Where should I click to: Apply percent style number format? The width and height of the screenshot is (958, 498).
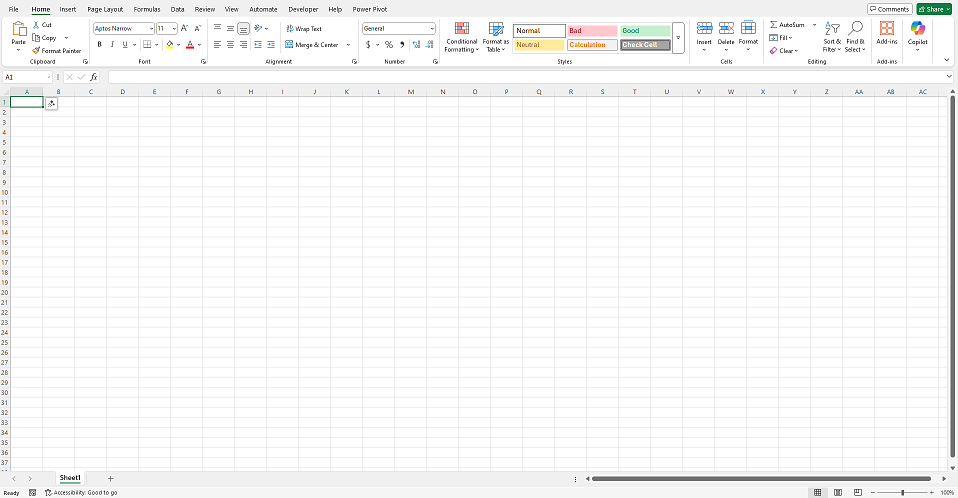click(x=389, y=45)
